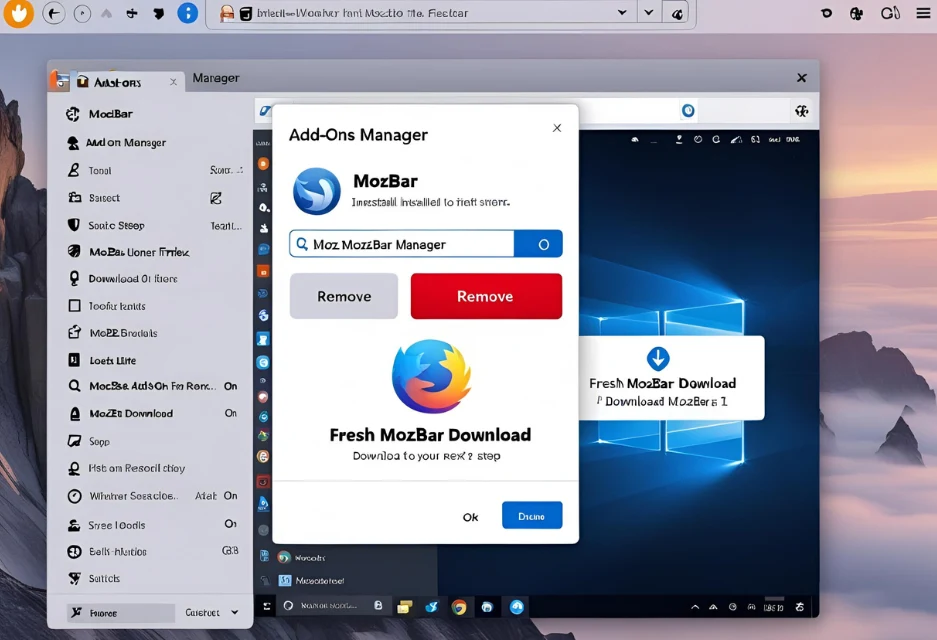The image size is (937, 640).
Task: Click Fresh MozBar Download heading
Action: tap(430, 435)
